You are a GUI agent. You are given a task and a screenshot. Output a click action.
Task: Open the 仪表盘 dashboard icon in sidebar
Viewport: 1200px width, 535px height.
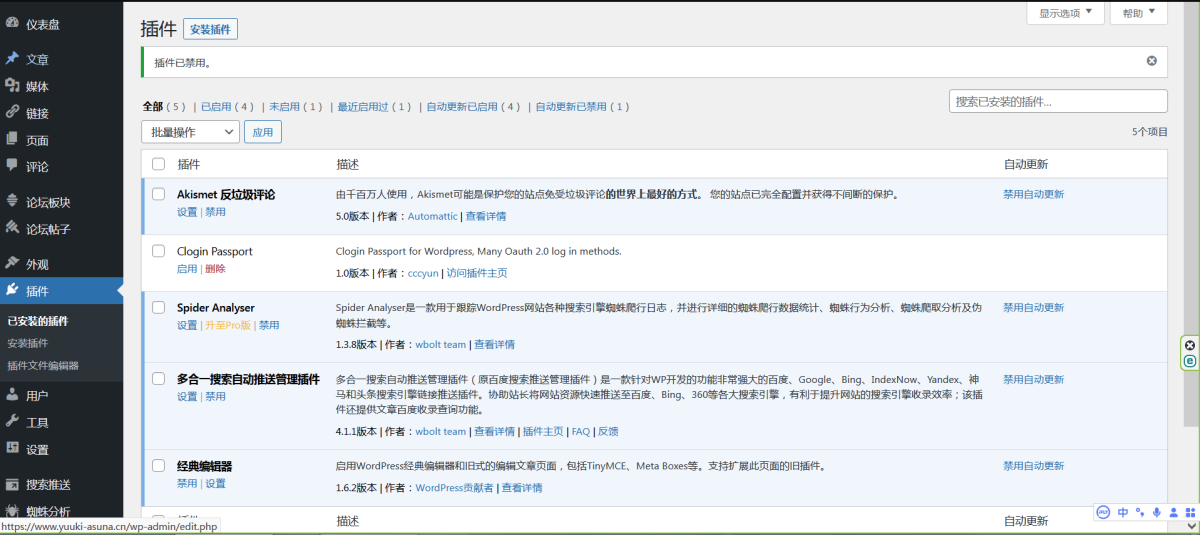pos(12,24)
